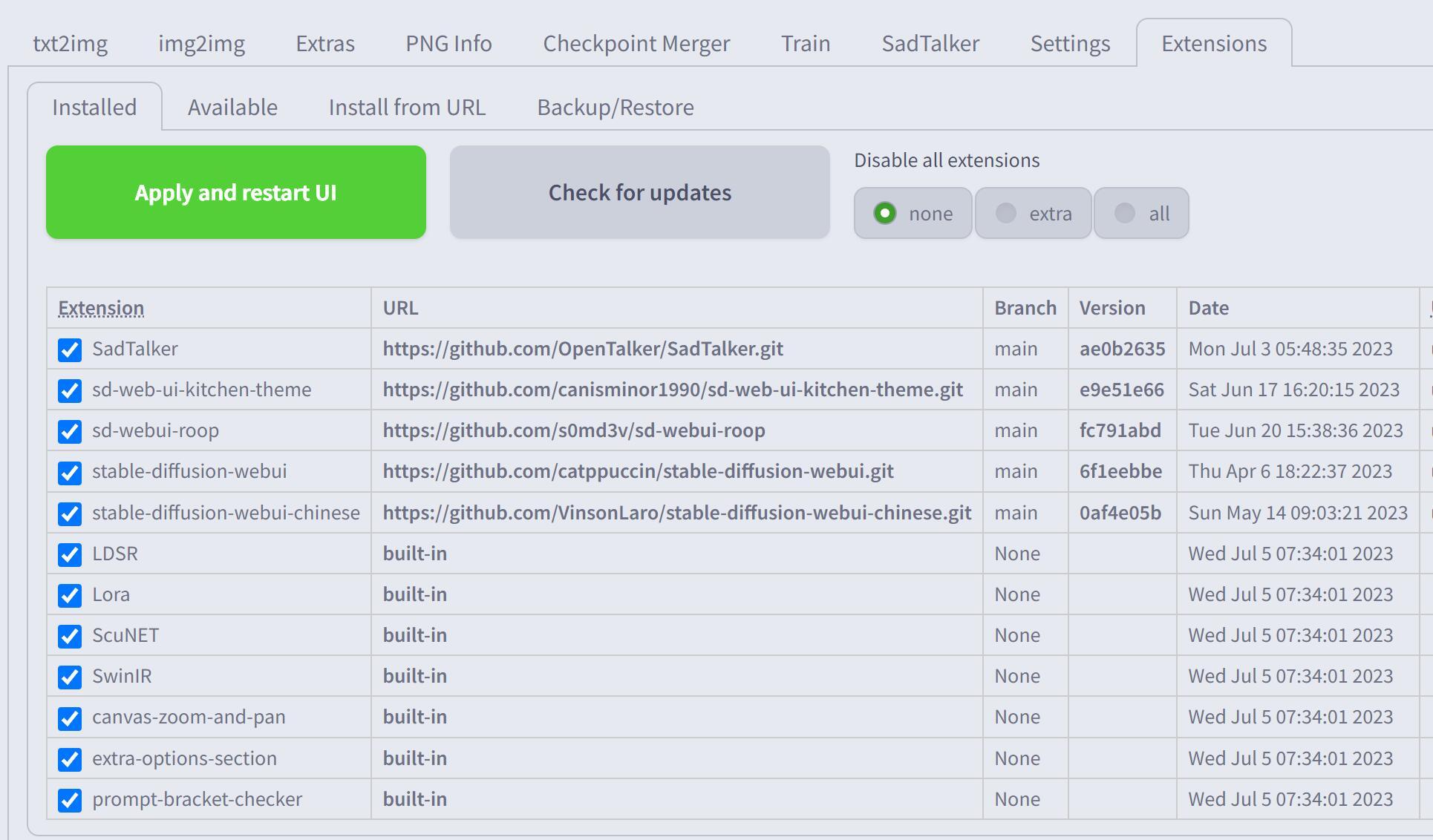The image size is (1433, 840).
Task: Click the canvas-zoom-and-pan extension name
Action: tap(189, 717)
